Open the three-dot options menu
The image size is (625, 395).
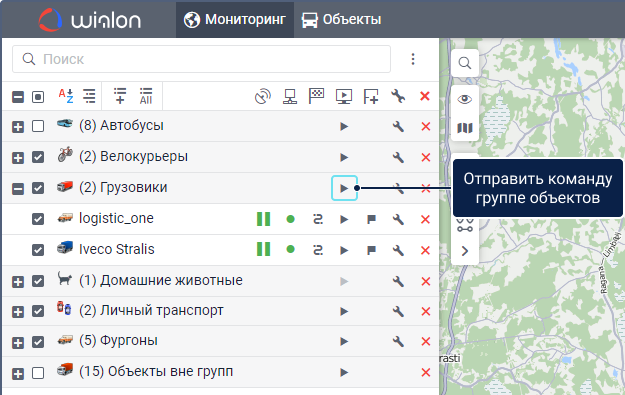coord(413,59)
